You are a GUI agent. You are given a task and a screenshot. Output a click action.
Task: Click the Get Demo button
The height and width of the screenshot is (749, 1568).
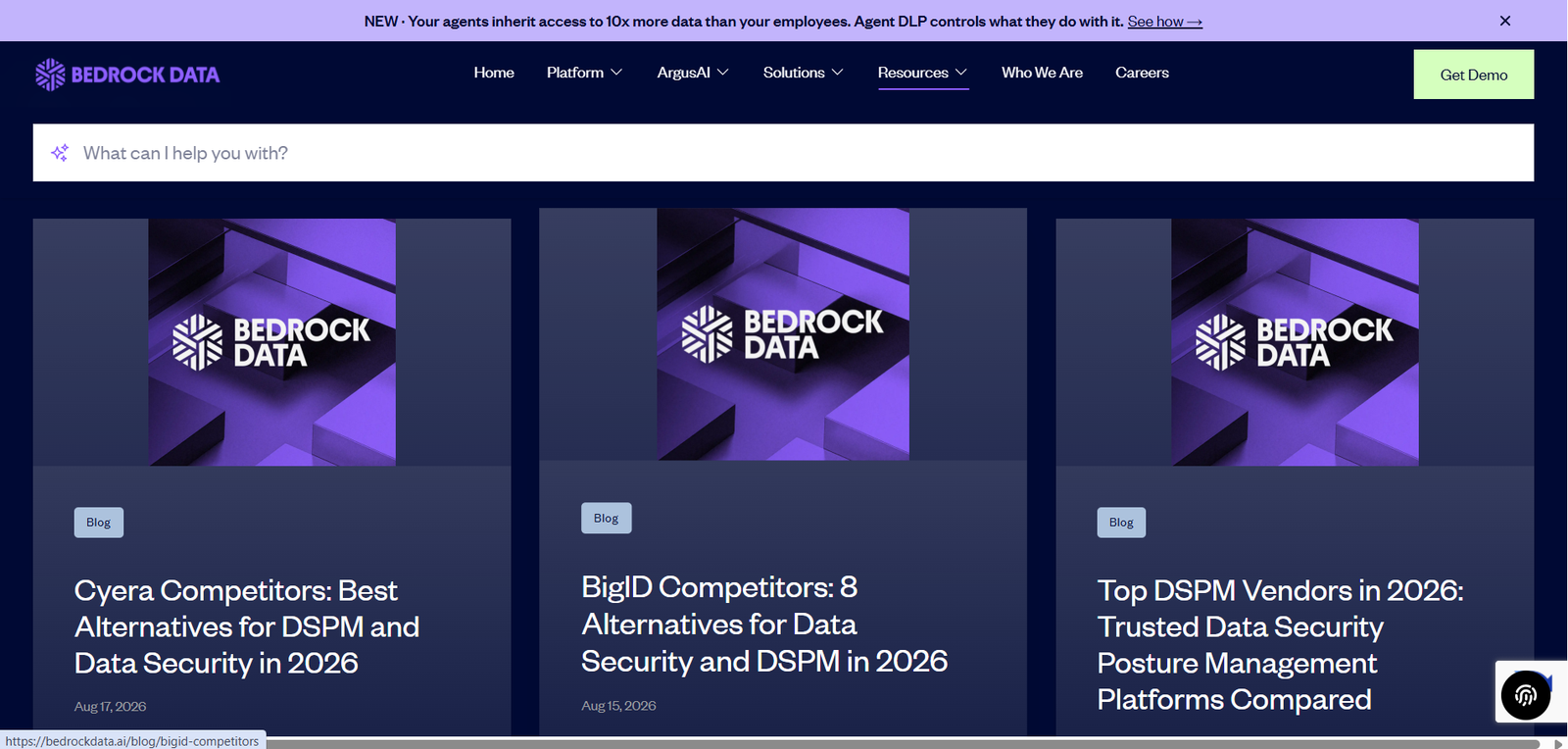pyautogui.click(x=1473, y=75)
